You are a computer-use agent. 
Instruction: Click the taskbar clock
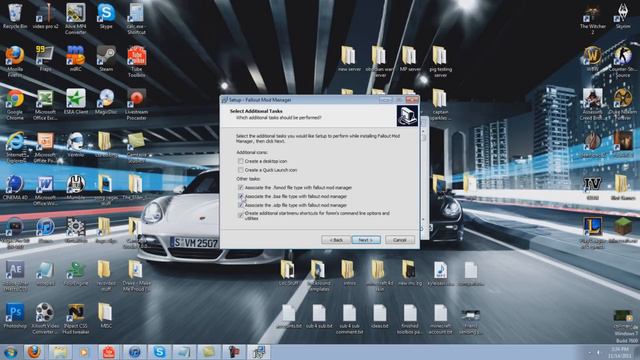(621, 352)
